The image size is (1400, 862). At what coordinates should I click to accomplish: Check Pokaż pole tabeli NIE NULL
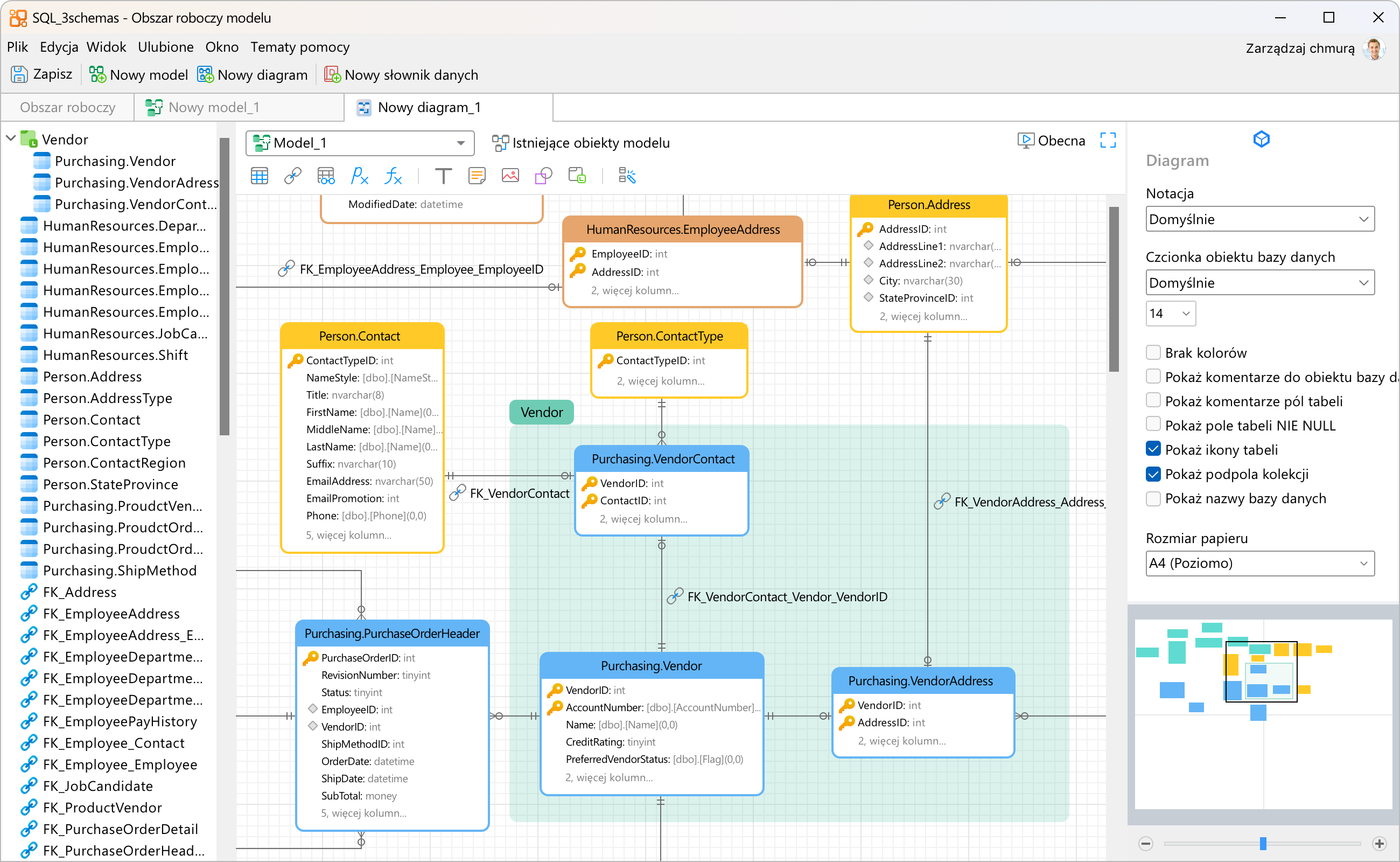pyautogui.click(x=1153, y=425)
